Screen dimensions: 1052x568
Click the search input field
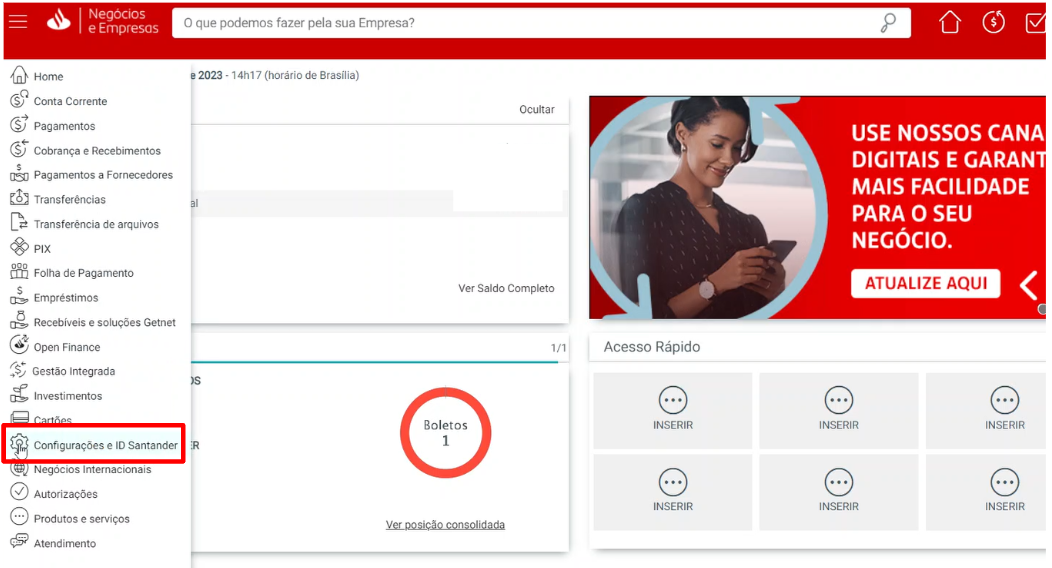coord(541,23)
